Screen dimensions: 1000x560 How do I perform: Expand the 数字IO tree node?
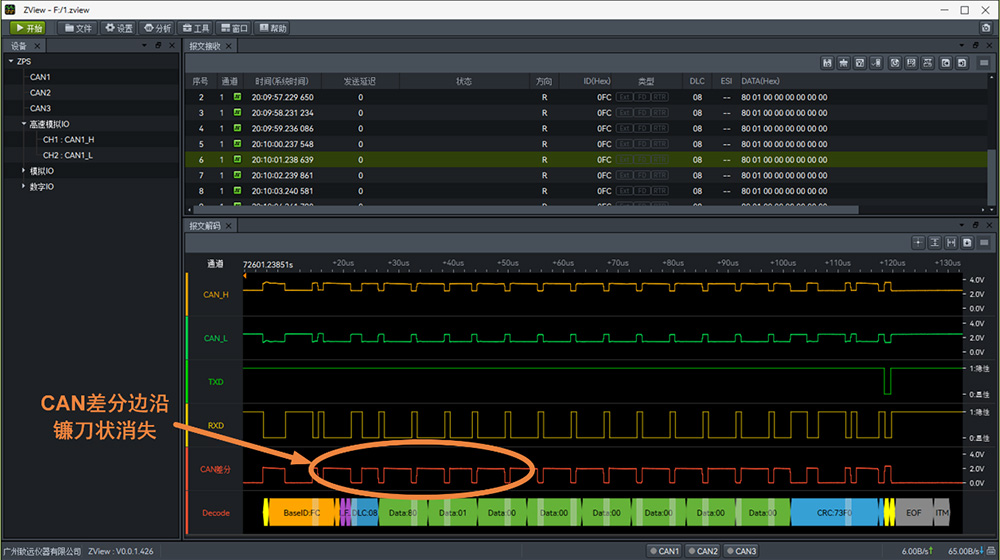point(24,186)
